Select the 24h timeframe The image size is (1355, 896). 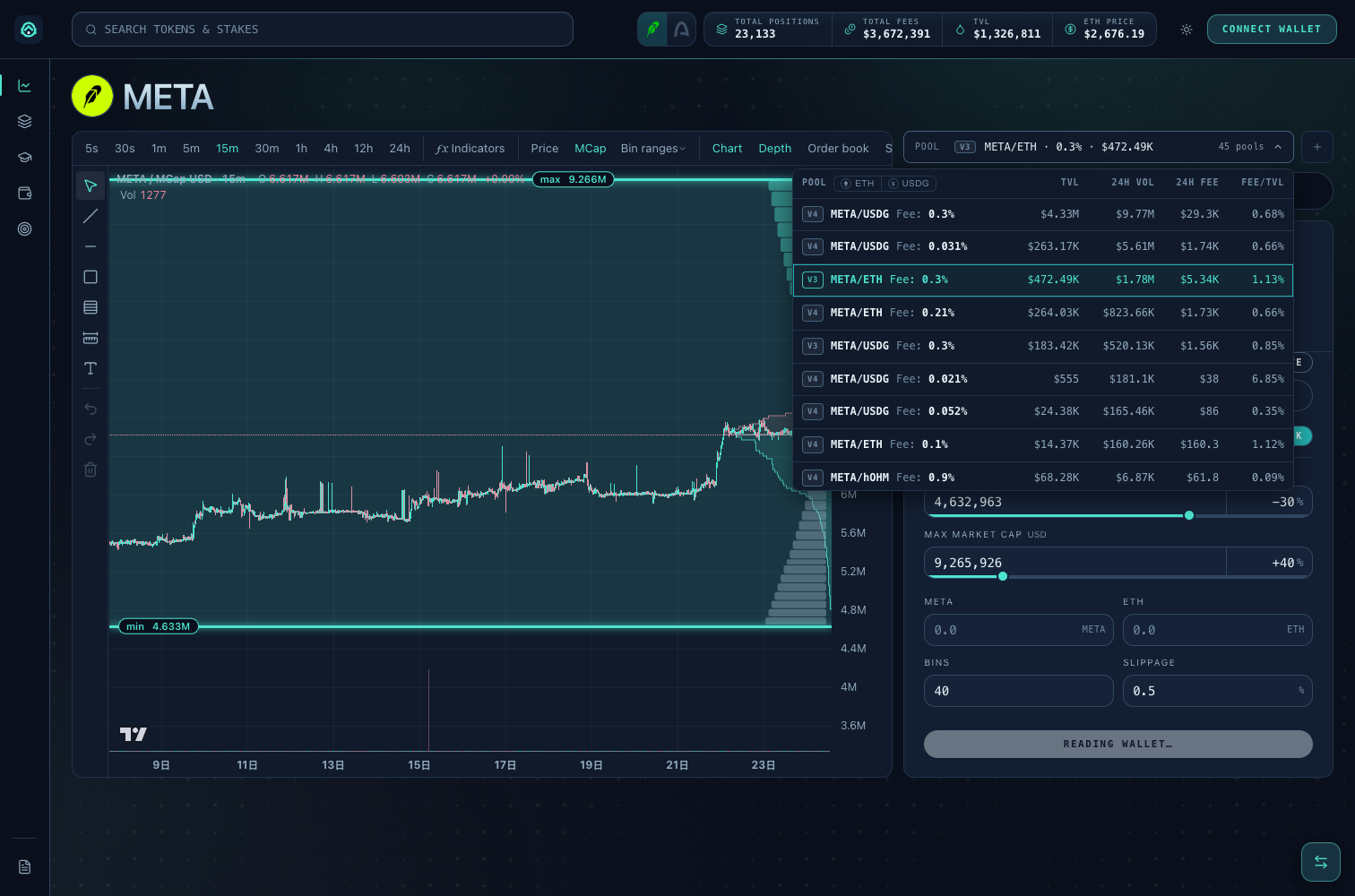click(x=400, y=149)
